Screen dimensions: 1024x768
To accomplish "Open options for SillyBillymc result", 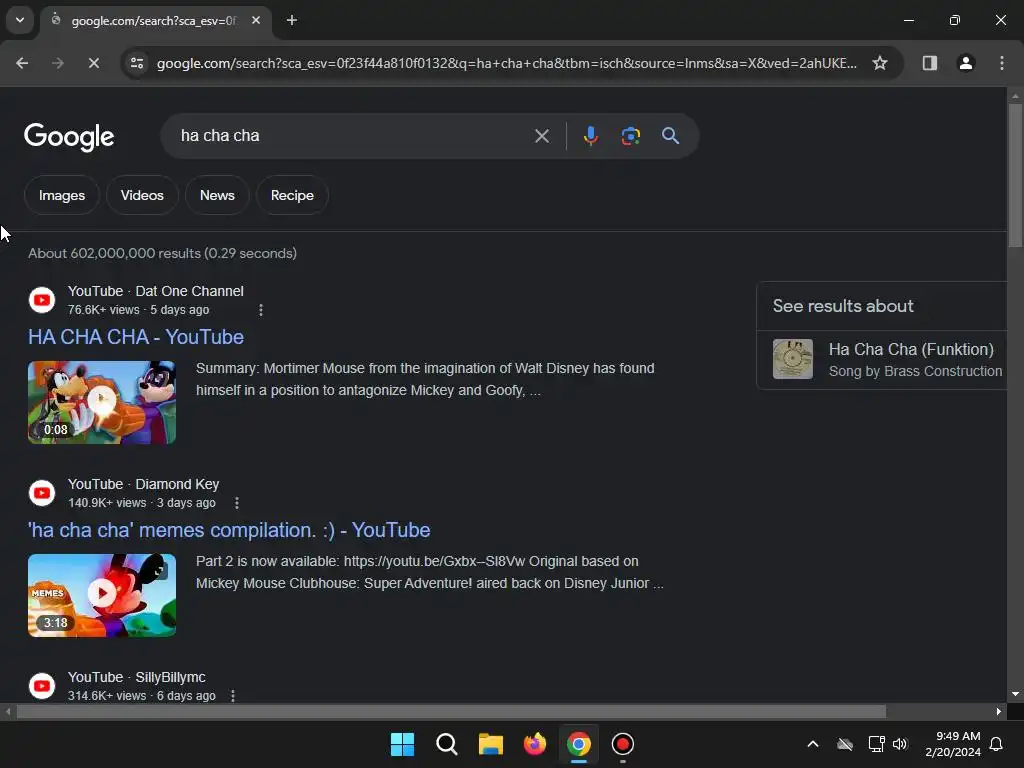I will coord(232,696).
